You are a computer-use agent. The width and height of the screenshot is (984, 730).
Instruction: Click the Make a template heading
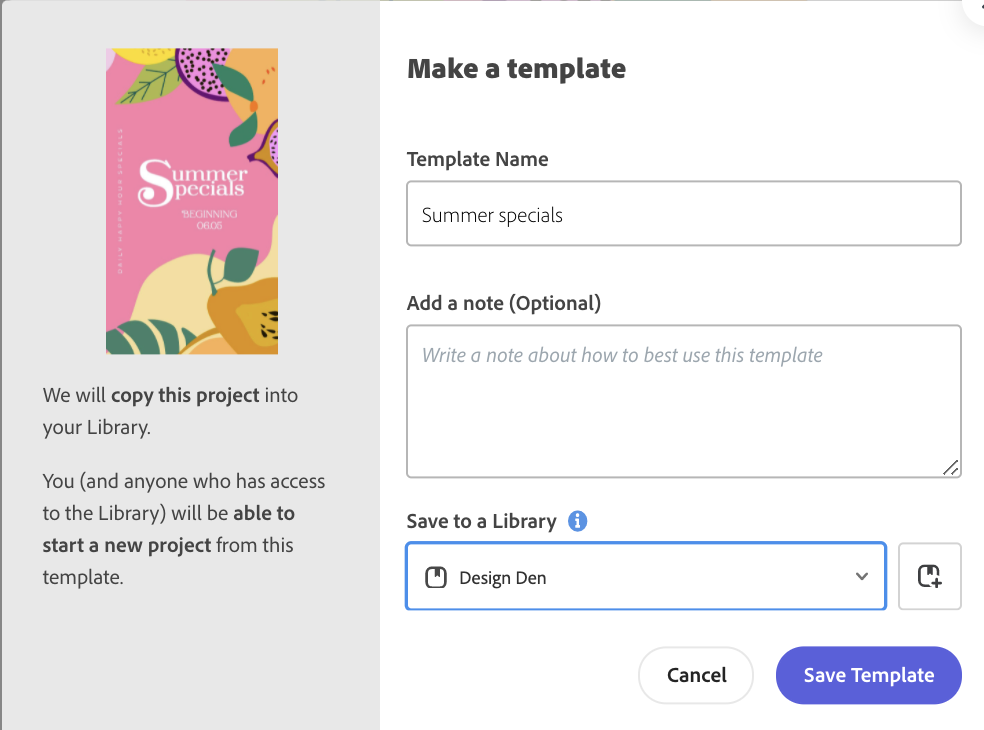coord(516,69)
